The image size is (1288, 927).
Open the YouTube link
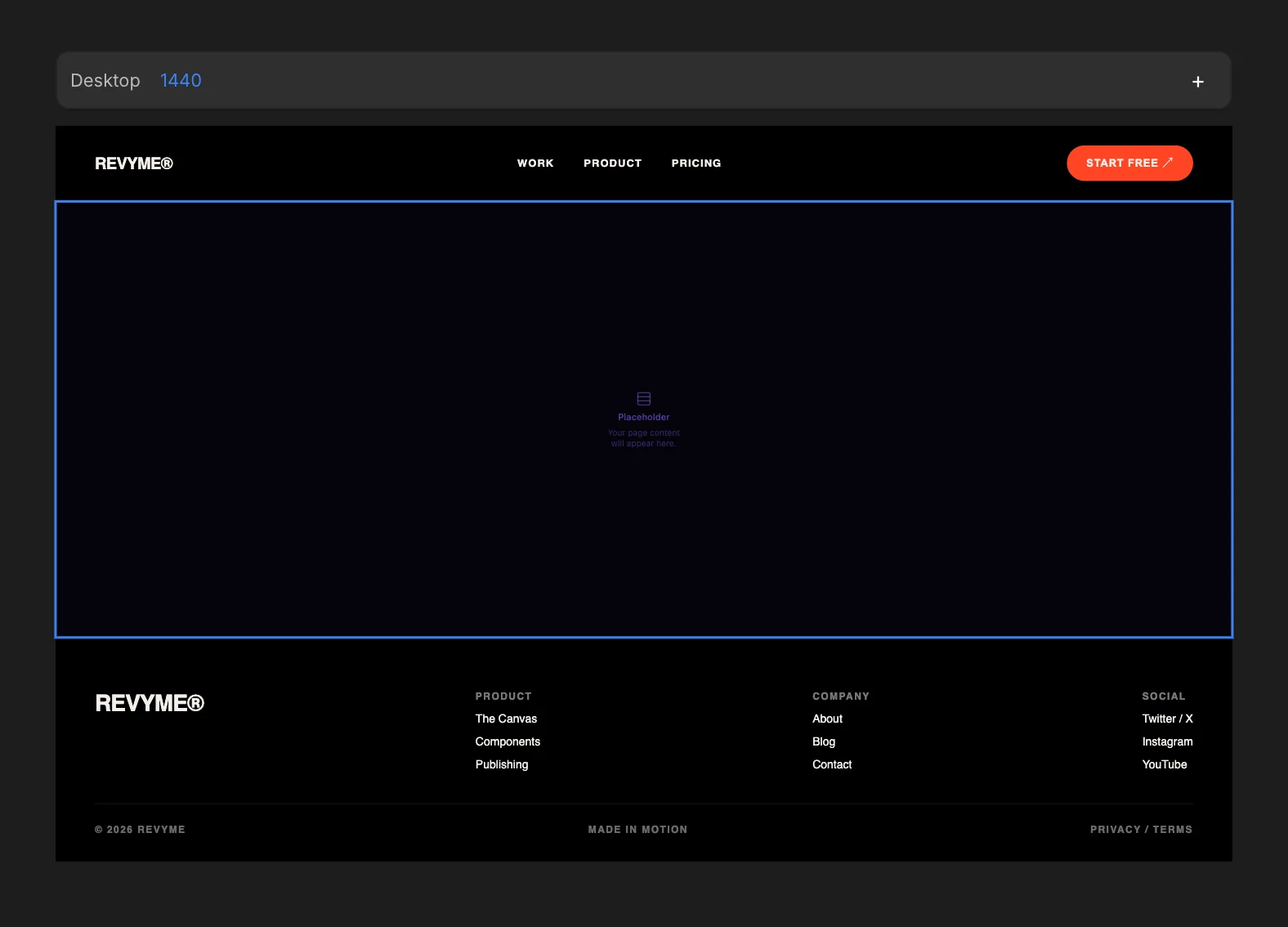pyautogui.click(x=1165, y=764)
